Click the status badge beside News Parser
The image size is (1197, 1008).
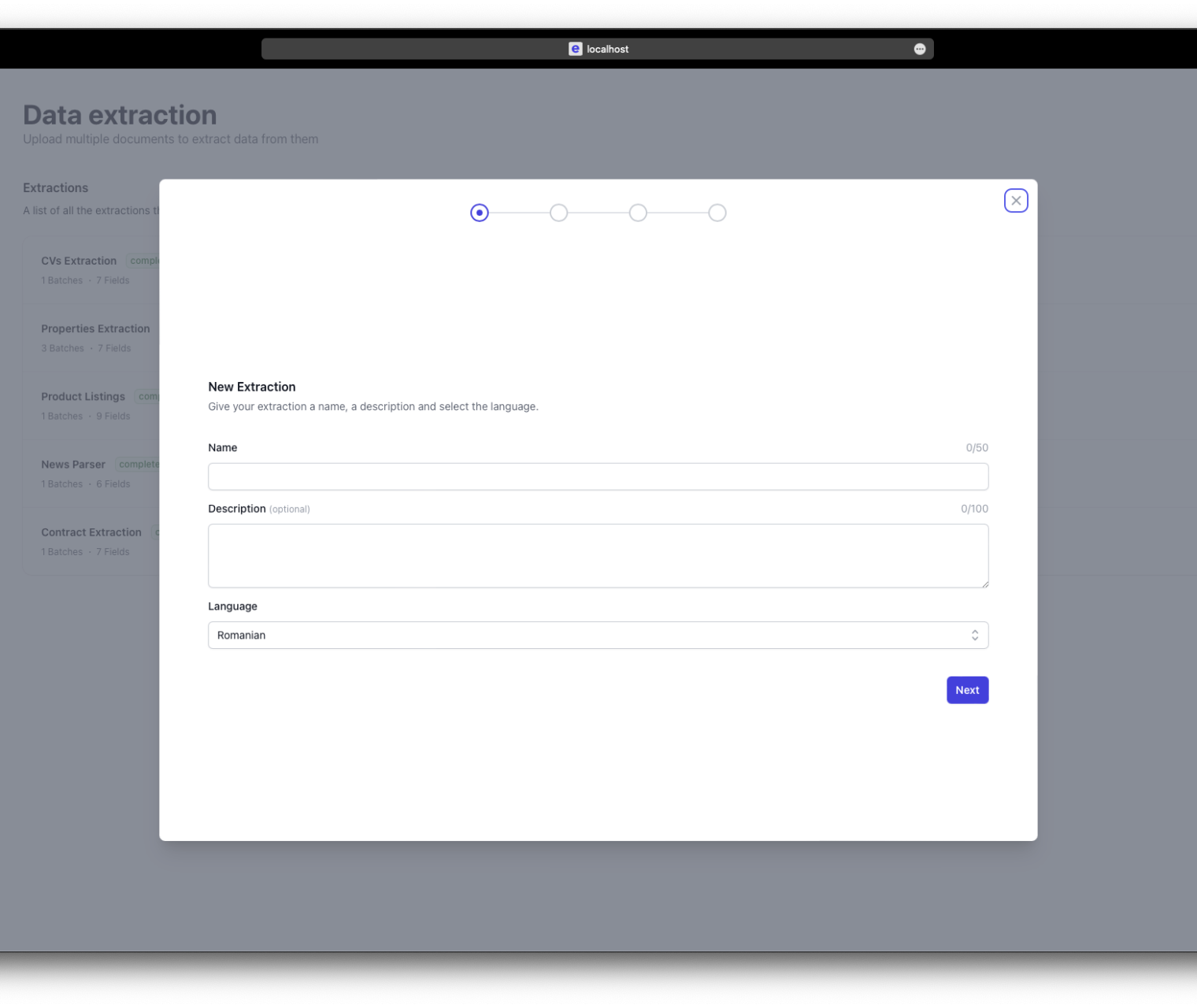[x=138, y=465]
